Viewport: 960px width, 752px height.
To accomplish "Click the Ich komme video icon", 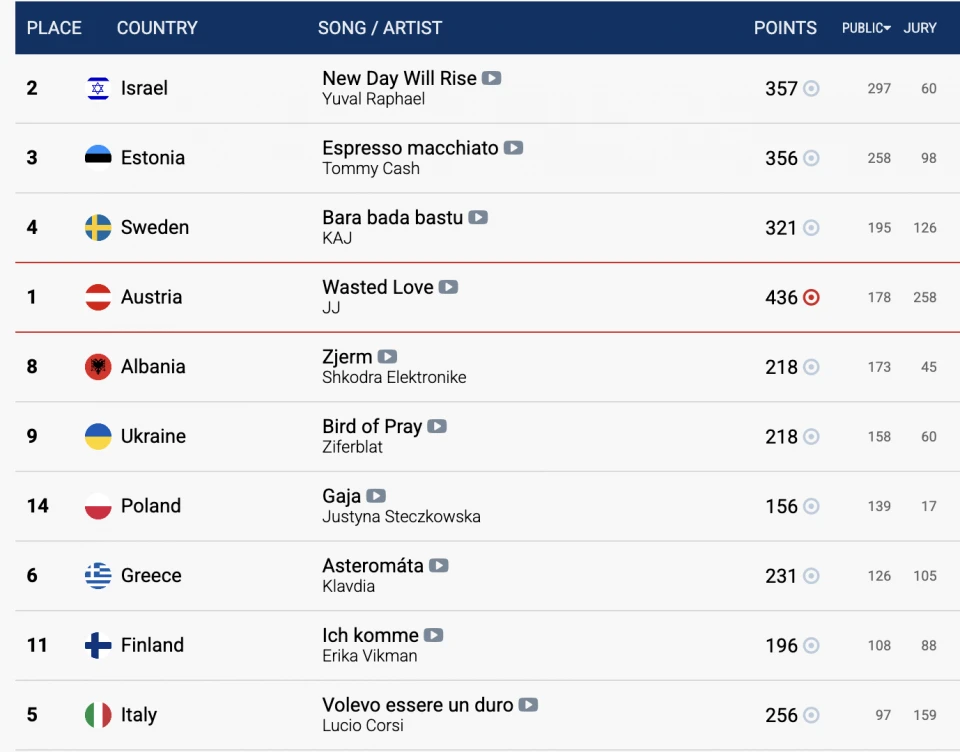I will pyautogui.click(x=433, y=636).
